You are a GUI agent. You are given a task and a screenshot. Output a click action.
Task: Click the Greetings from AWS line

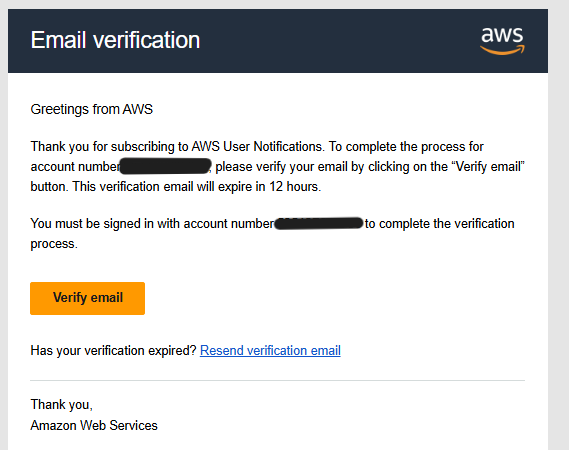point(91,109)
